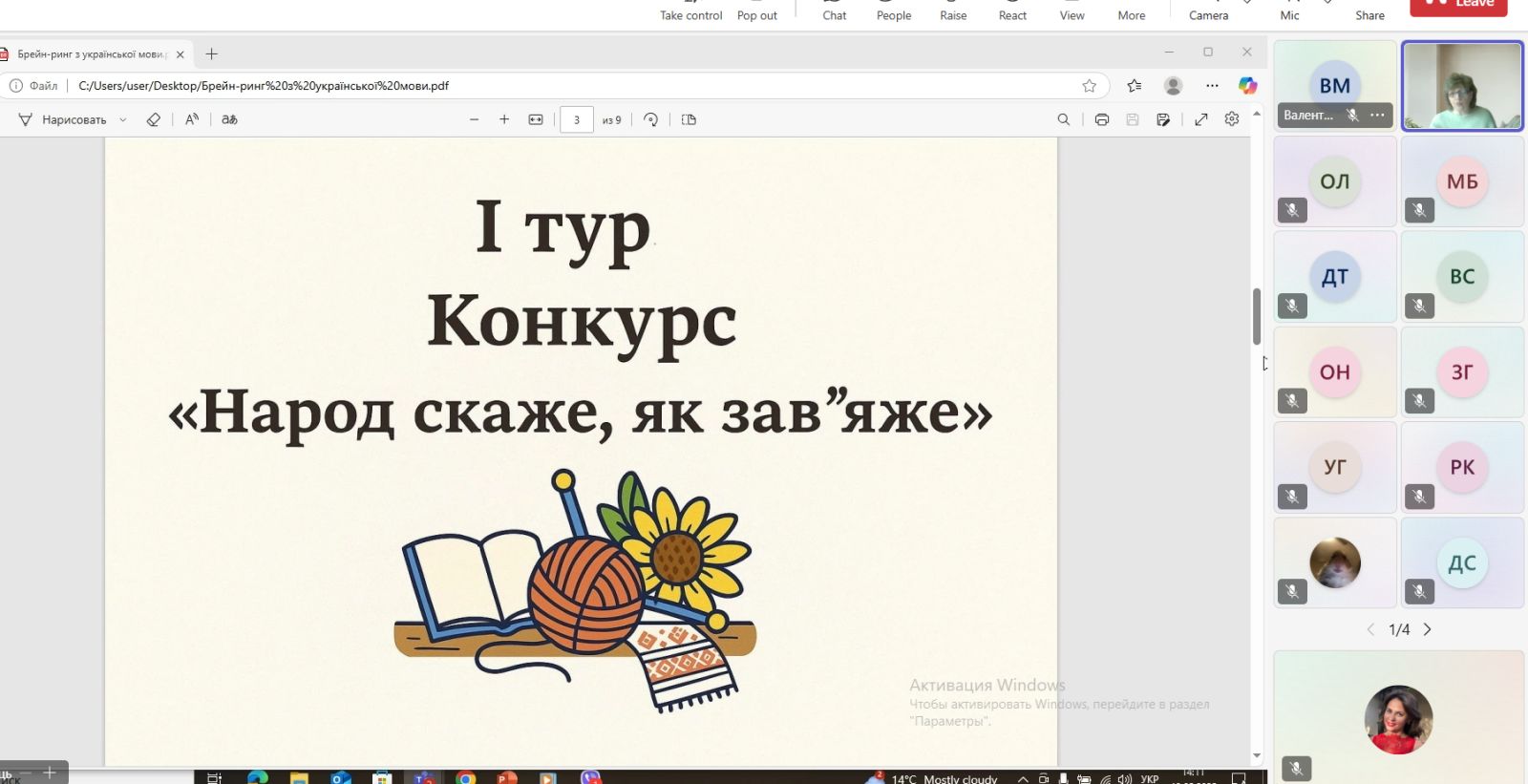Select the ОН participant tile
The height and width of the screenshot is (784, 1528).
1335,372
